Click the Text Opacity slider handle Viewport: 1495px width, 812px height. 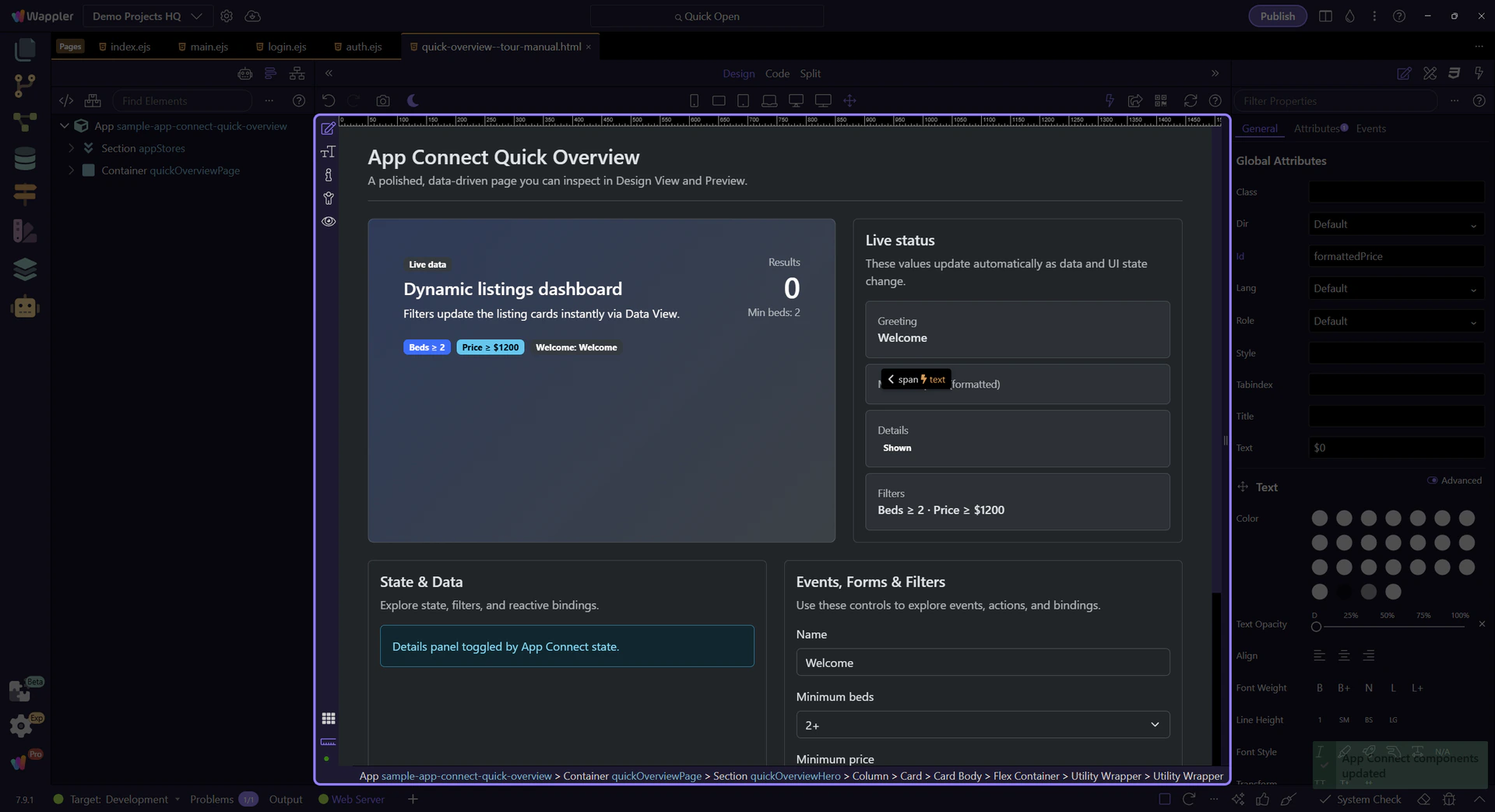click(1316, 627)
